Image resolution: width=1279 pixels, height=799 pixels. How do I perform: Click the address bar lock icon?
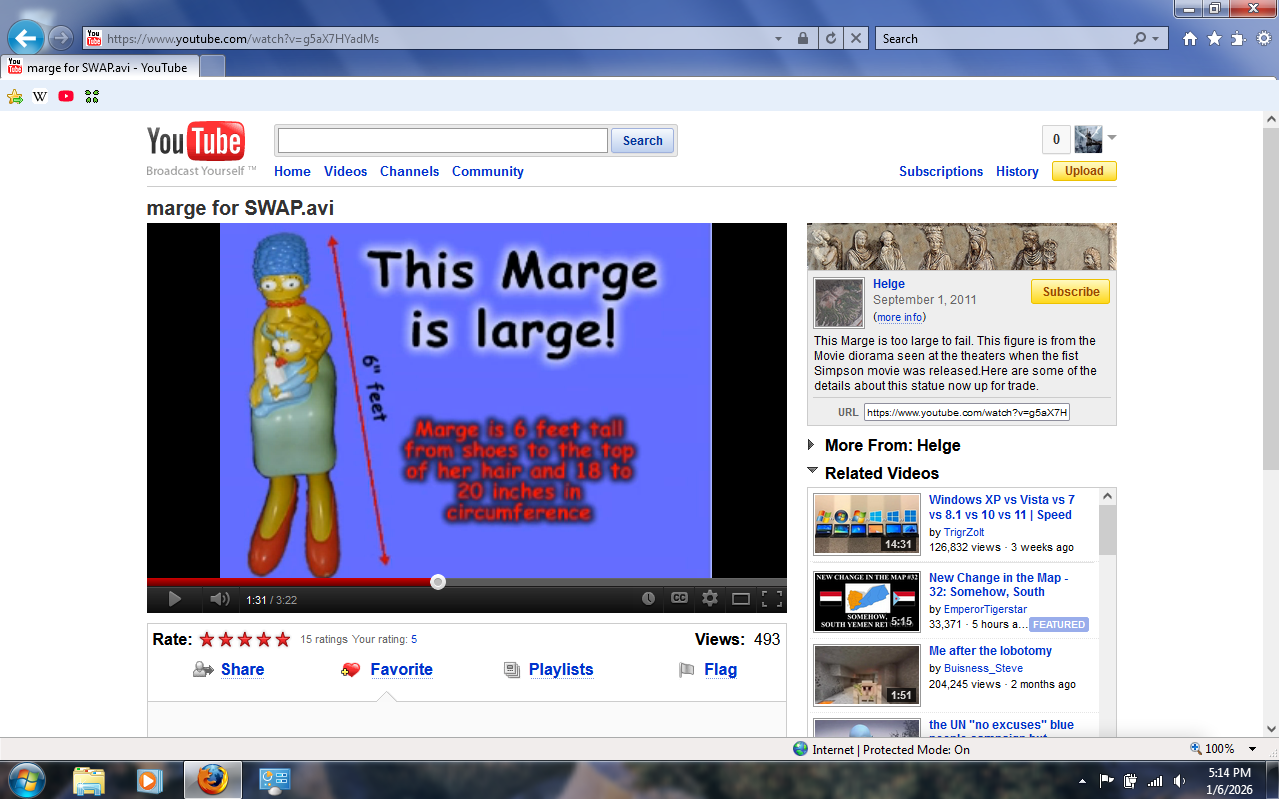click(x=803, y=38)
